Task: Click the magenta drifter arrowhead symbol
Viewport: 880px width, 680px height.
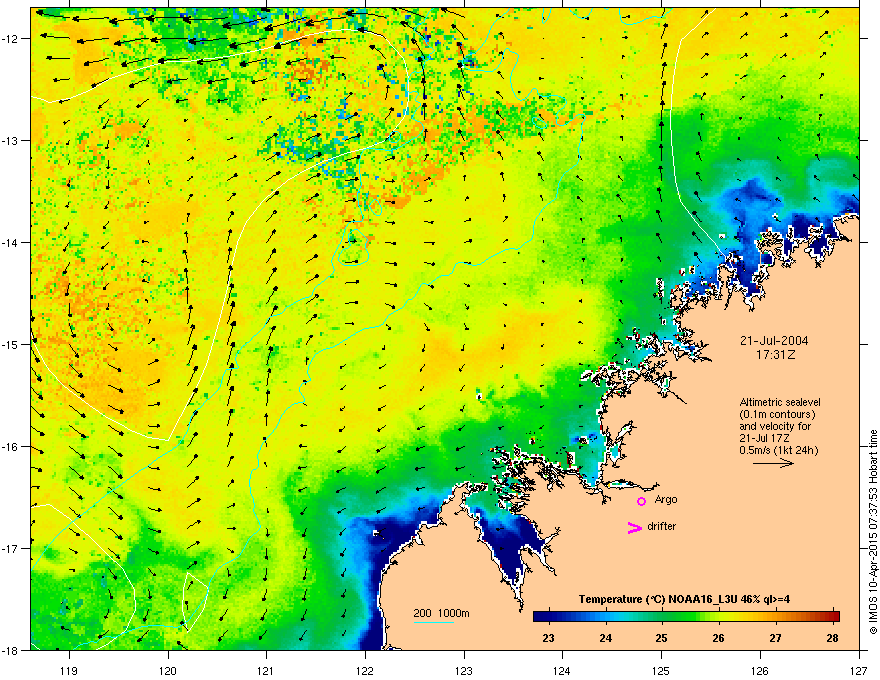Action: point(634,527)
